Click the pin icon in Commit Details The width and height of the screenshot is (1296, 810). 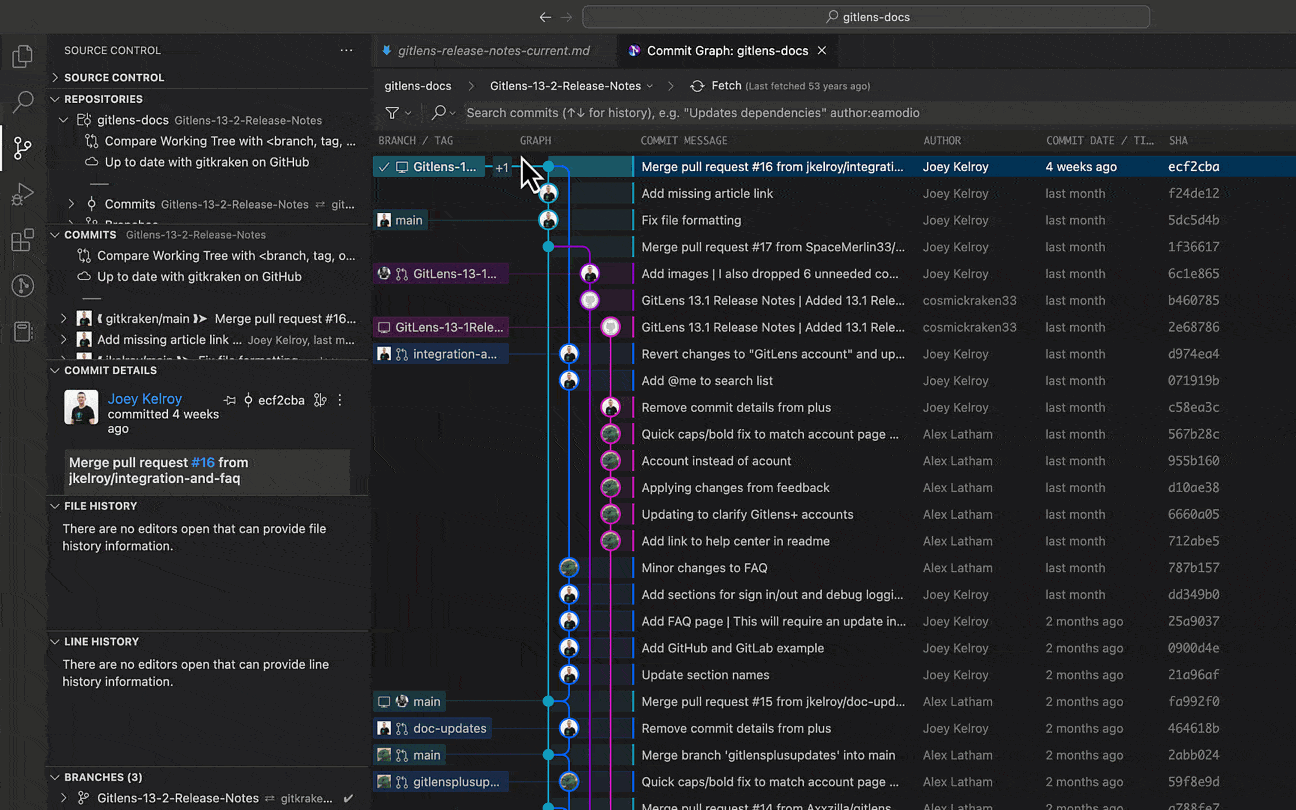[229, 400]
